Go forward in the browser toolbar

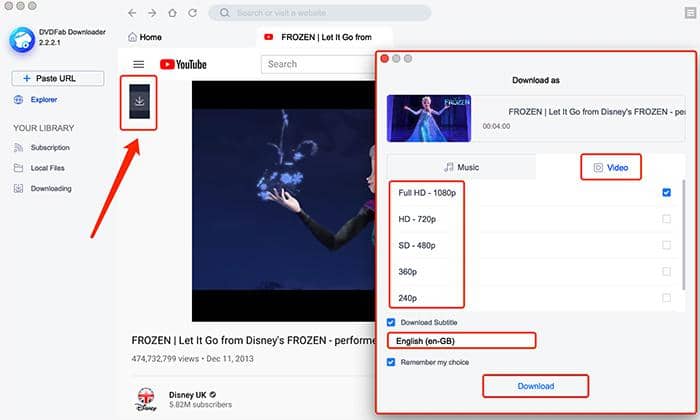pyautogui.click(x=152, y=13)
